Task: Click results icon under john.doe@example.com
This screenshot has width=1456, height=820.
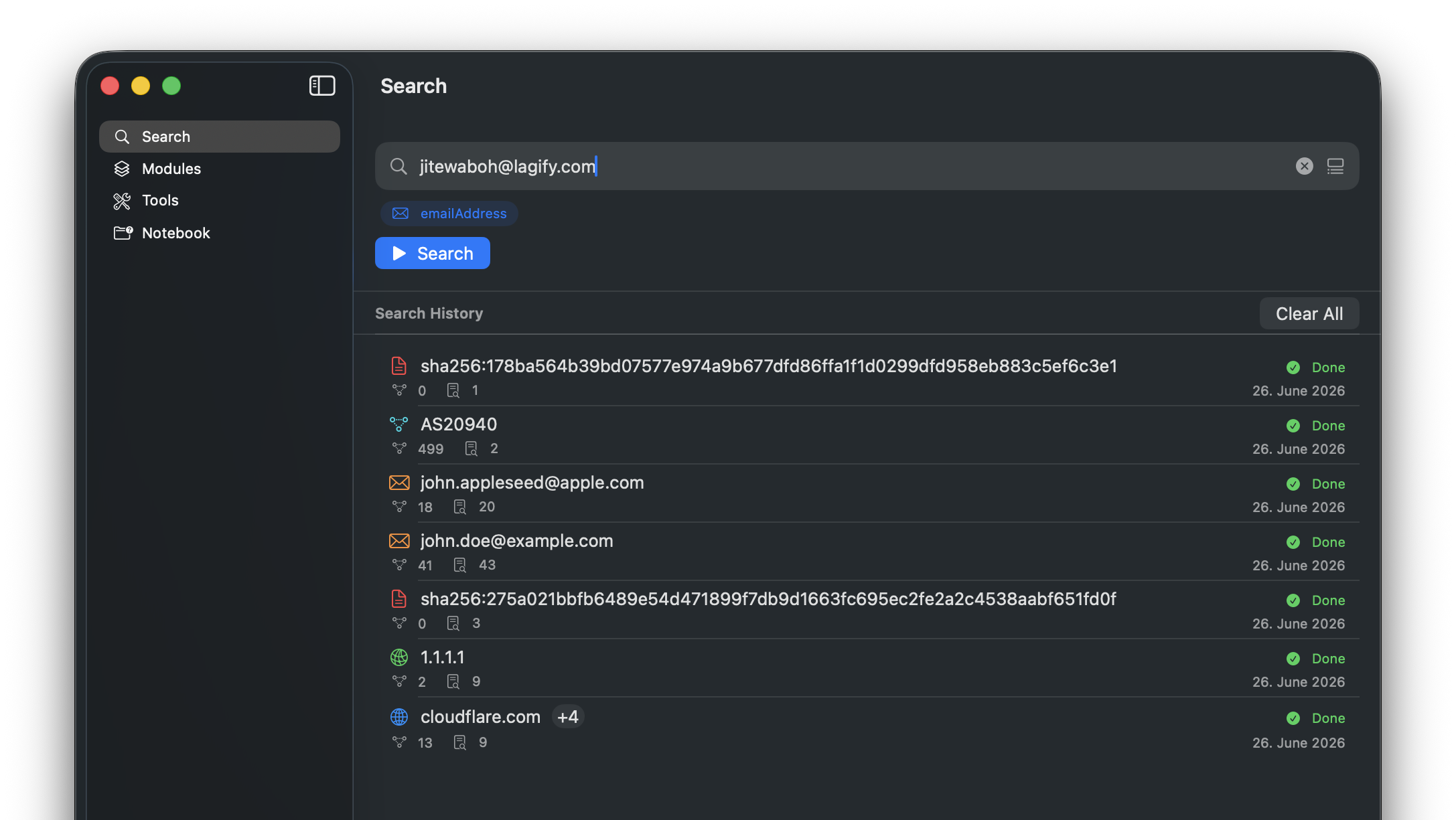Action: coord(459,565)
